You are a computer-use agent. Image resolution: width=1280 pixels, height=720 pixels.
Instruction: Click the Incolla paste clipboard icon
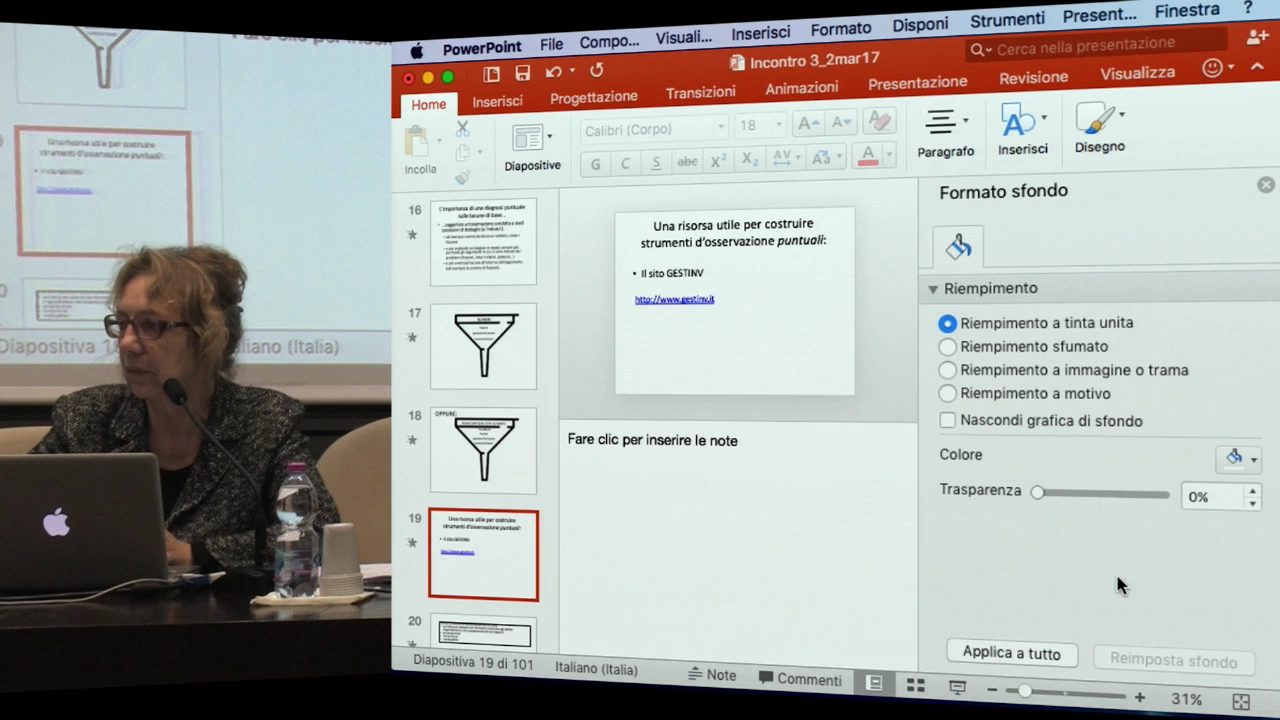(417, 141)
